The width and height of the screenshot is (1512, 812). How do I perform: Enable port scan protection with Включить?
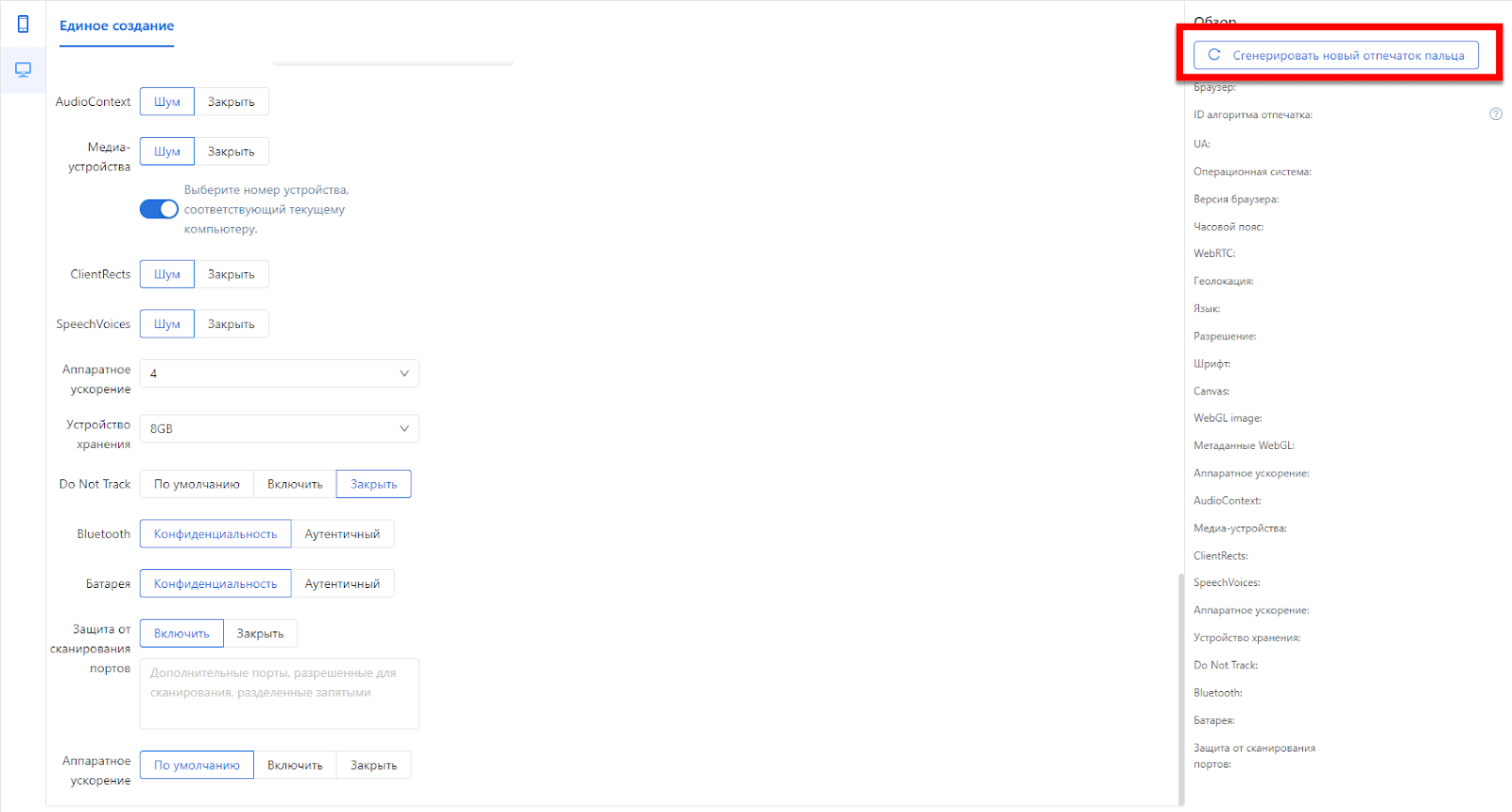point(181,633)
